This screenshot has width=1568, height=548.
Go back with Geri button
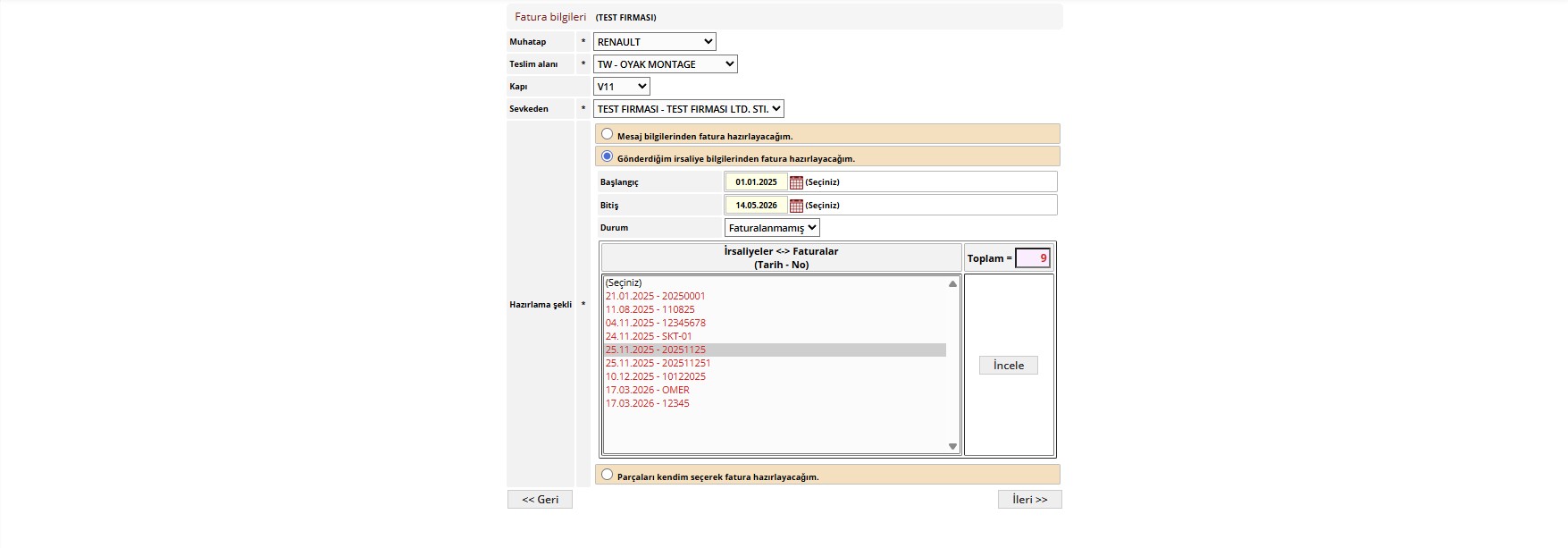[541, 500]
